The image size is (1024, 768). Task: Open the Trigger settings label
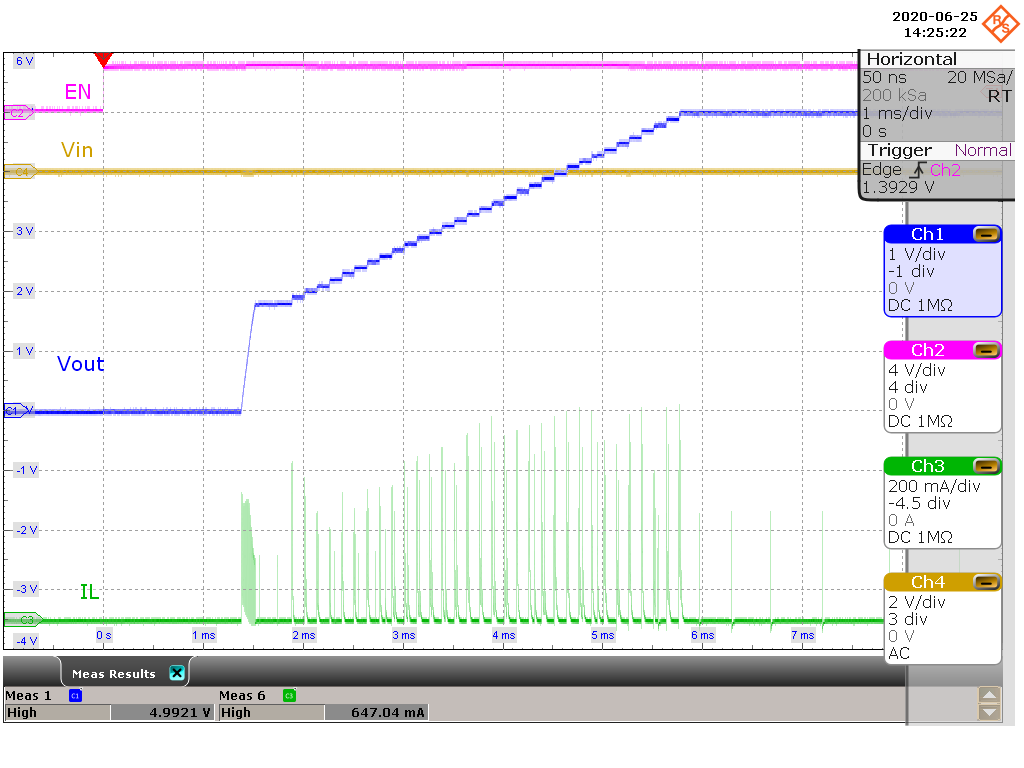(899, 150)
